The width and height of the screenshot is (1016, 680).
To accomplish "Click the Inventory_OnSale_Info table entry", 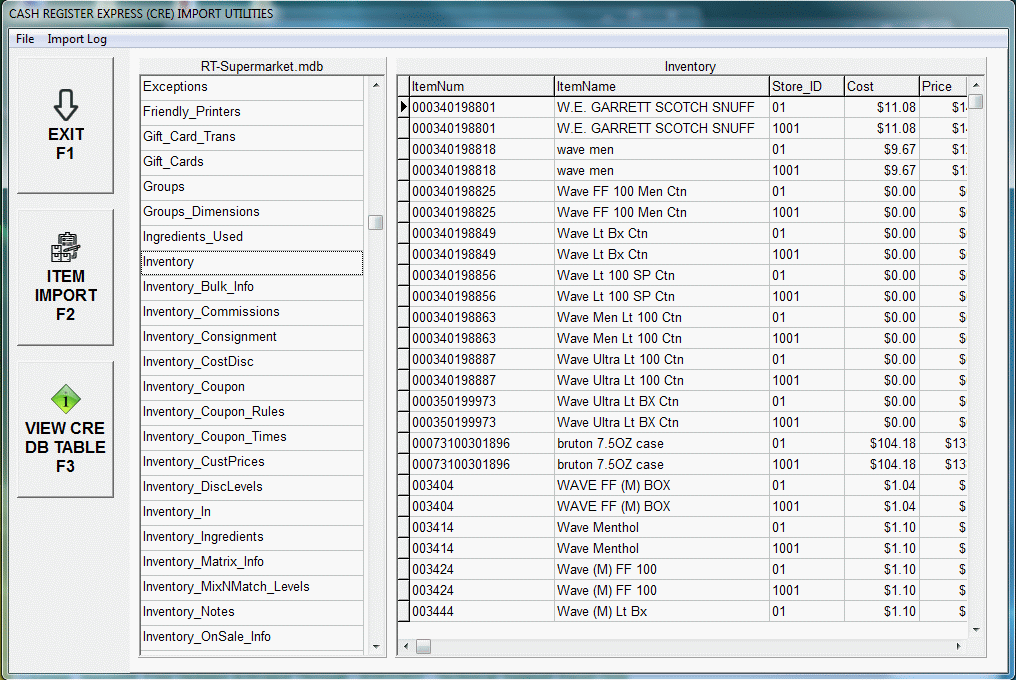I will [251, 637].
